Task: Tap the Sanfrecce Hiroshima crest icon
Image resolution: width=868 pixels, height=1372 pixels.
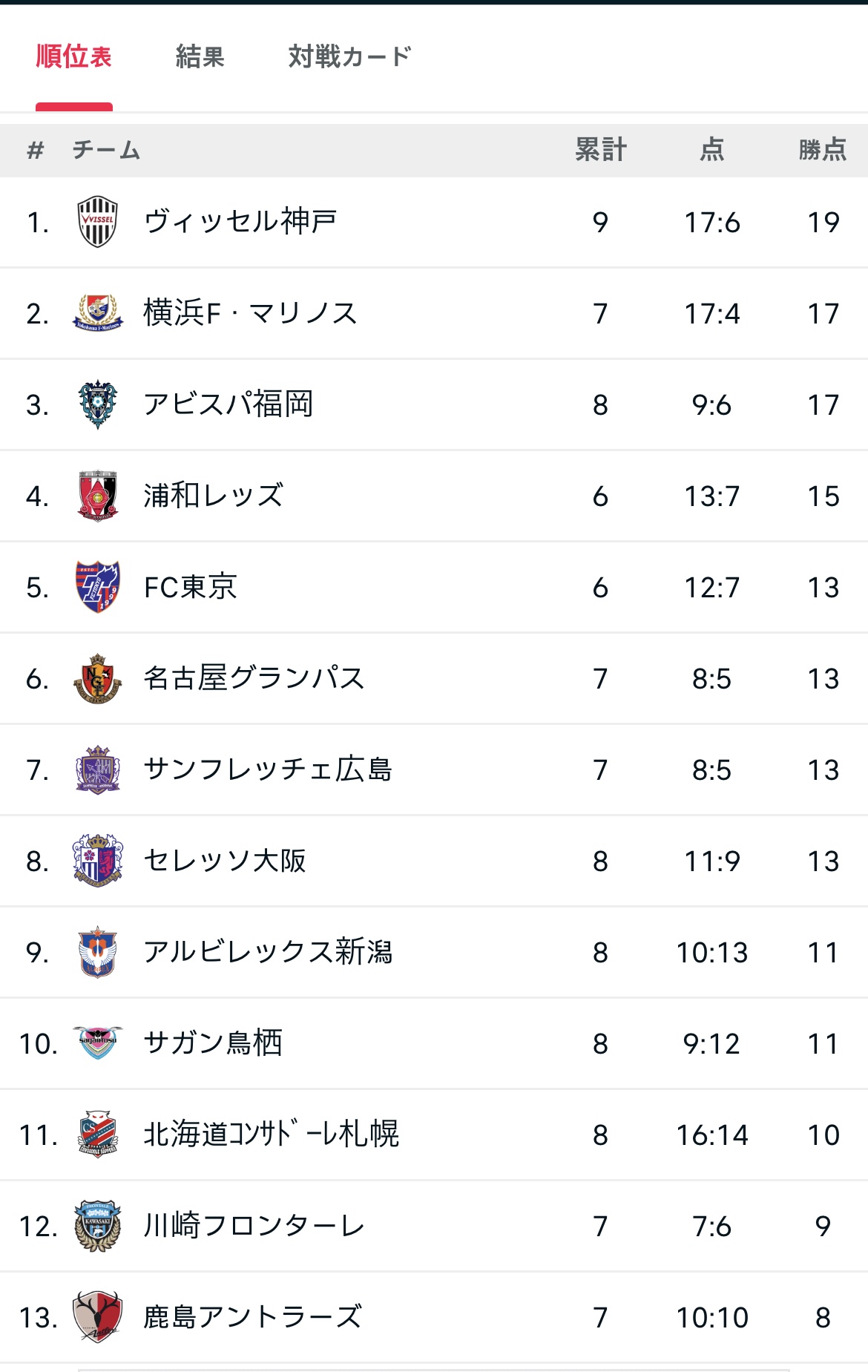Action: (97, 769)
